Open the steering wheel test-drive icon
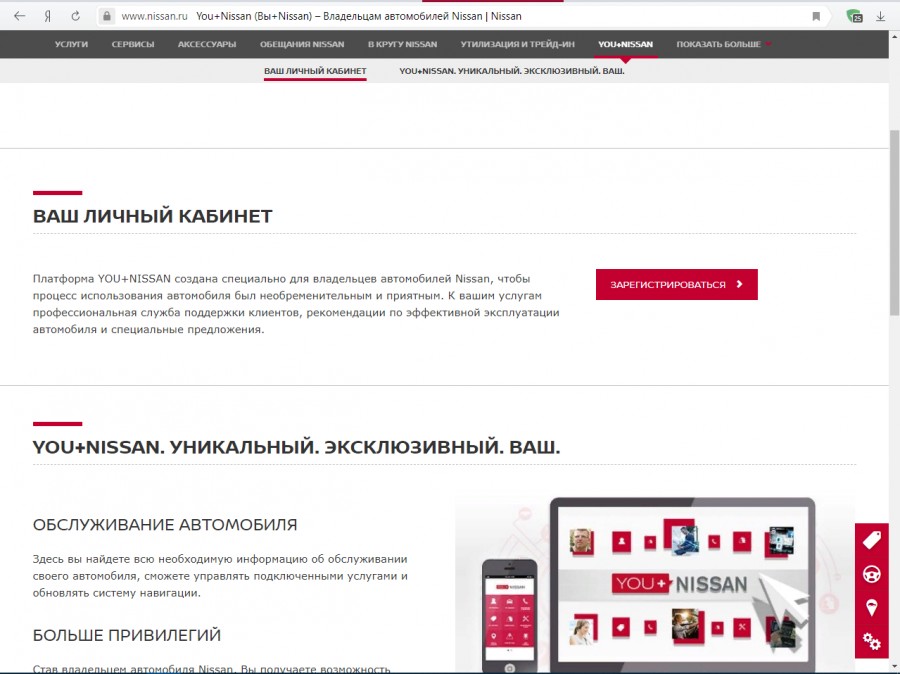This screenshot has width=900, height=674. click(x=871, y=574)
